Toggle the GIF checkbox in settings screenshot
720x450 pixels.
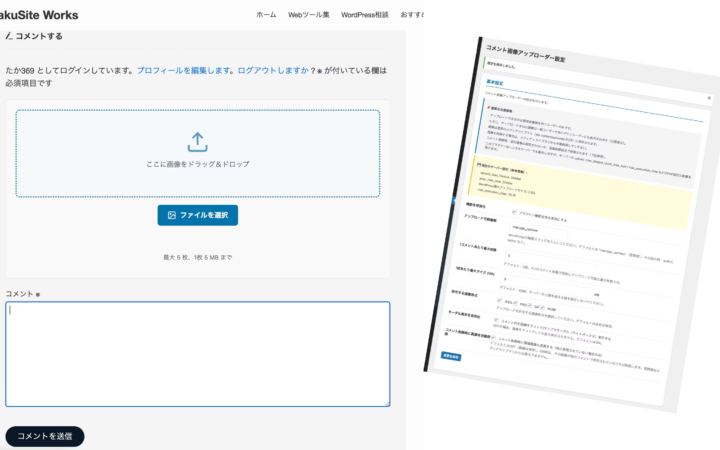529,305
